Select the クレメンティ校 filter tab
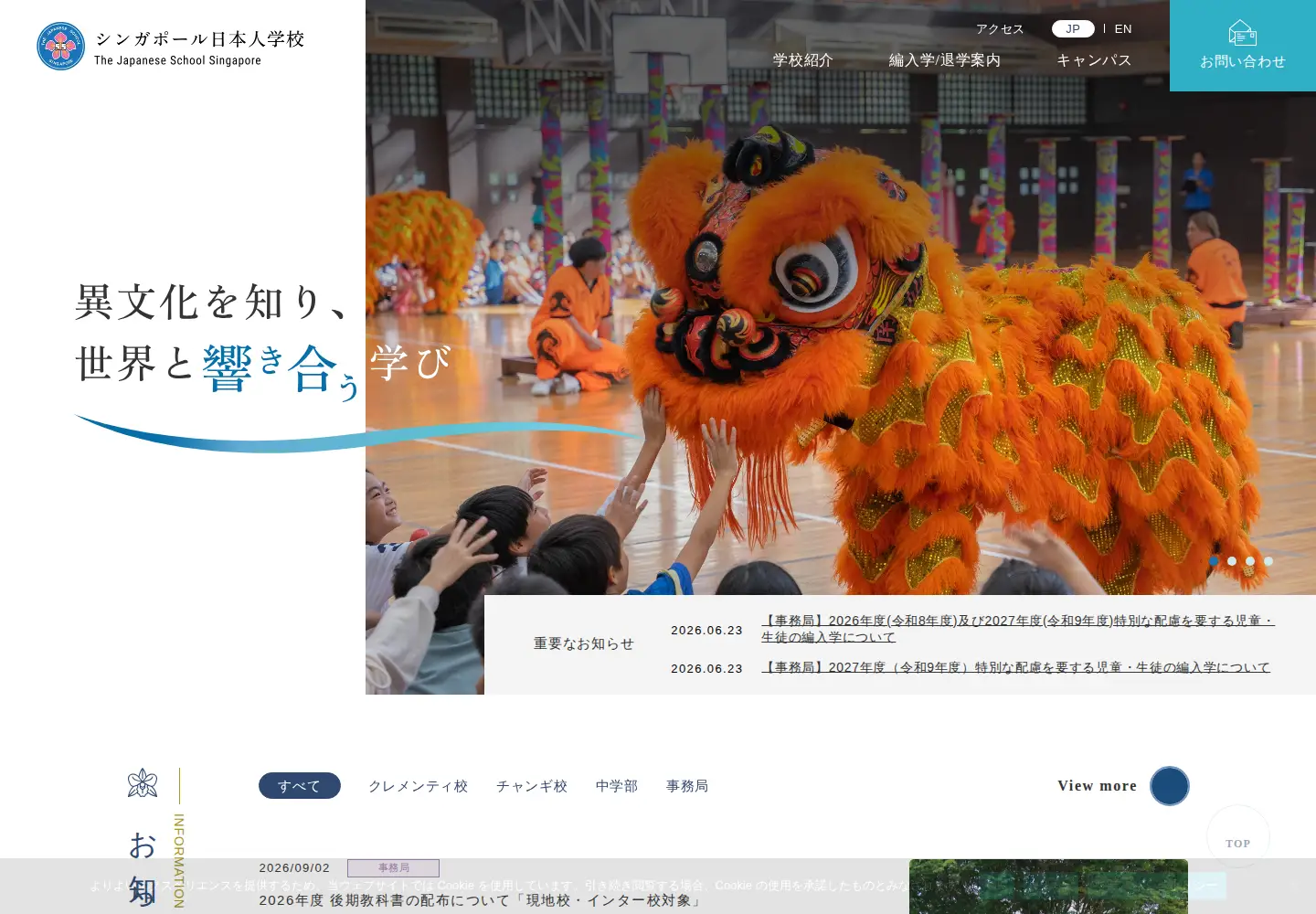The height and width of the screenshot is (914, 1316). (x=418, y=786)
